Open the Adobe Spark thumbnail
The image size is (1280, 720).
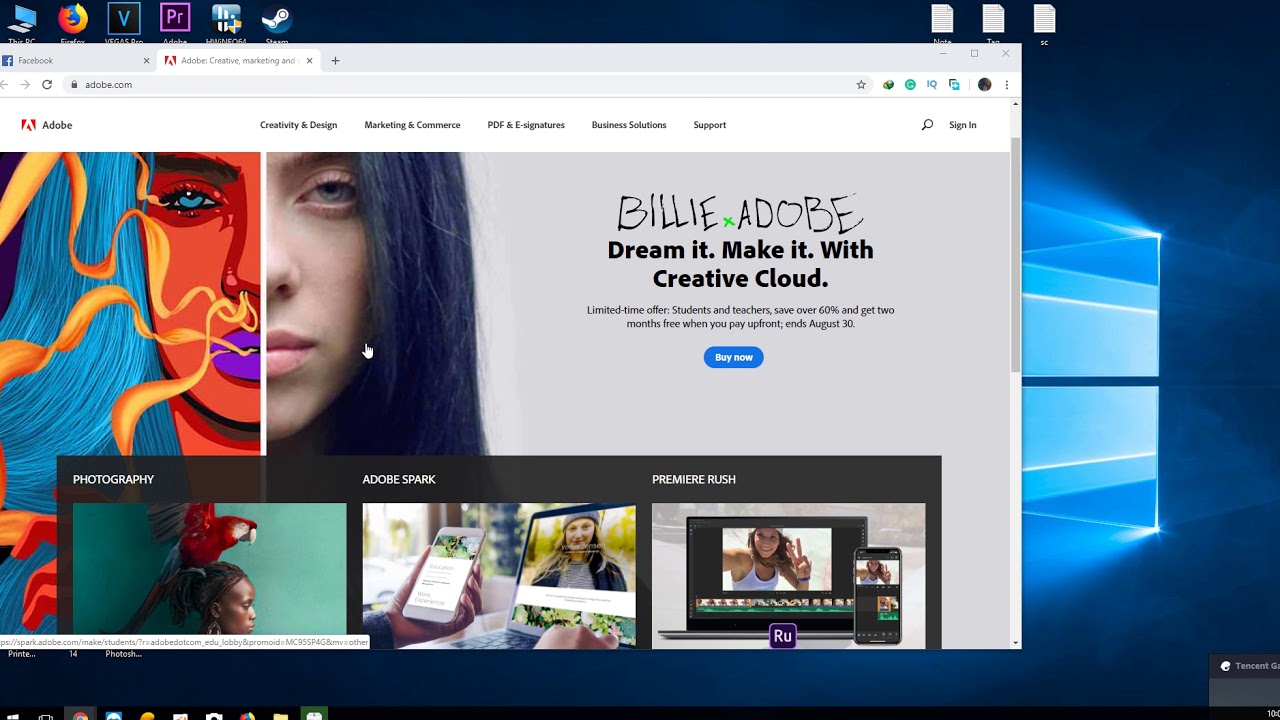click(x=499, y=576)
